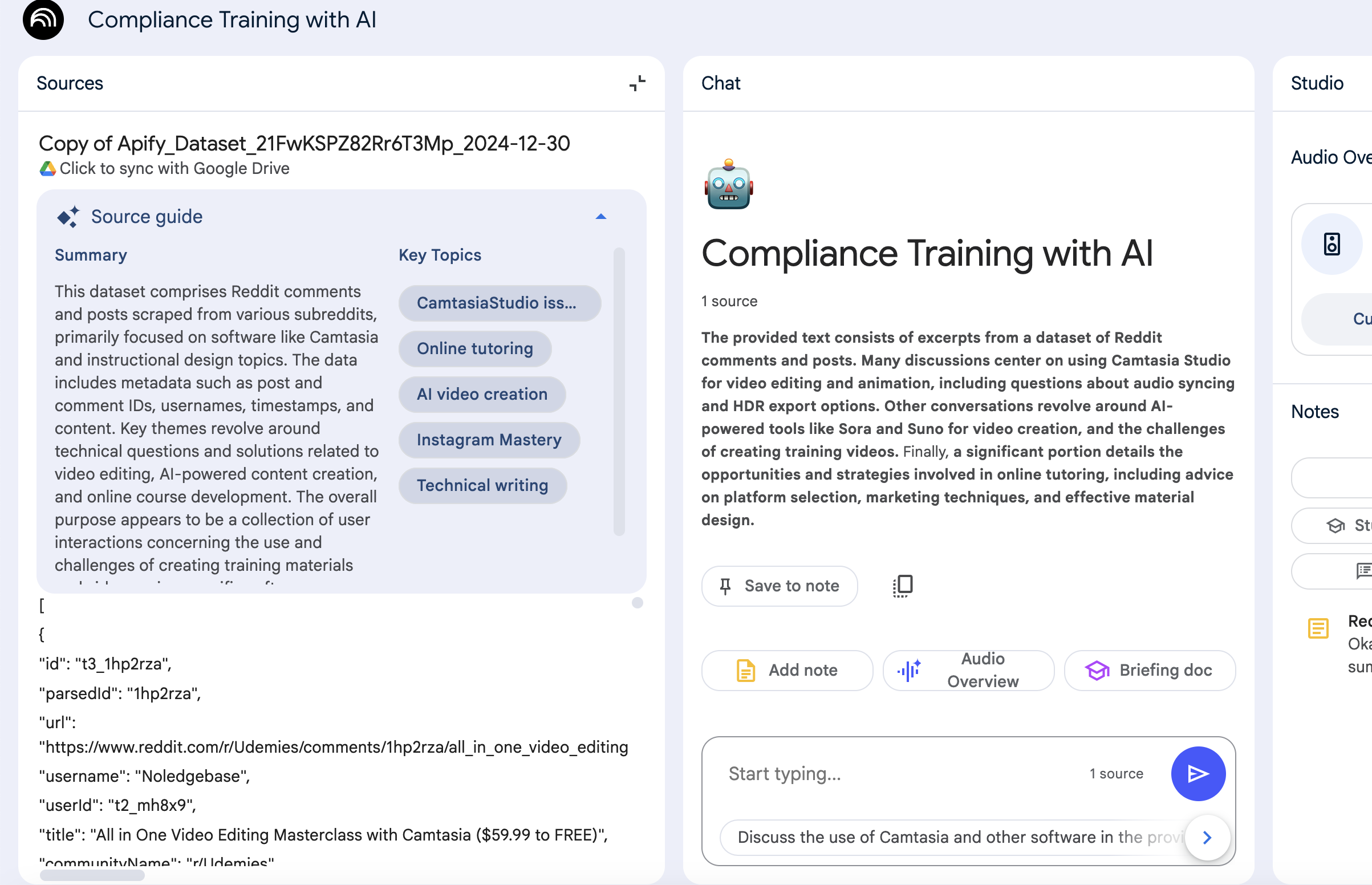
Task: Collapse the Sources panel view icon
Action: [637, 84]
